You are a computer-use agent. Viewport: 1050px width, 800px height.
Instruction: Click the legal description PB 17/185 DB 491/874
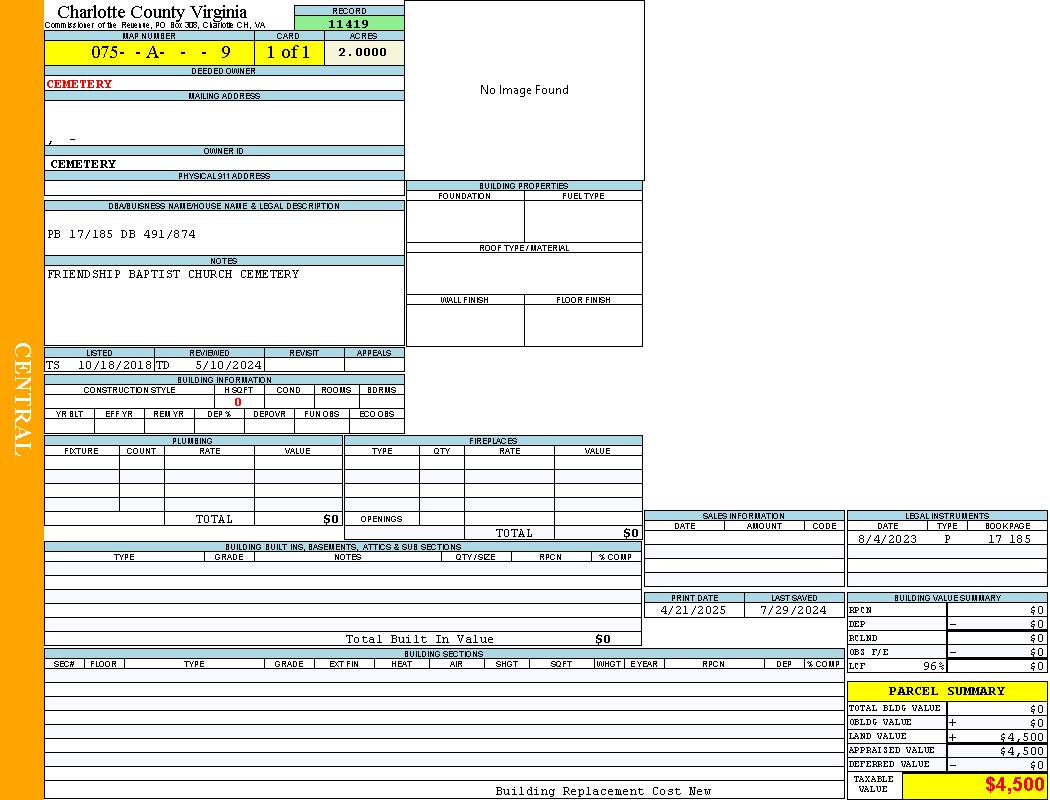pyautogui.click(x=122, y=234)
